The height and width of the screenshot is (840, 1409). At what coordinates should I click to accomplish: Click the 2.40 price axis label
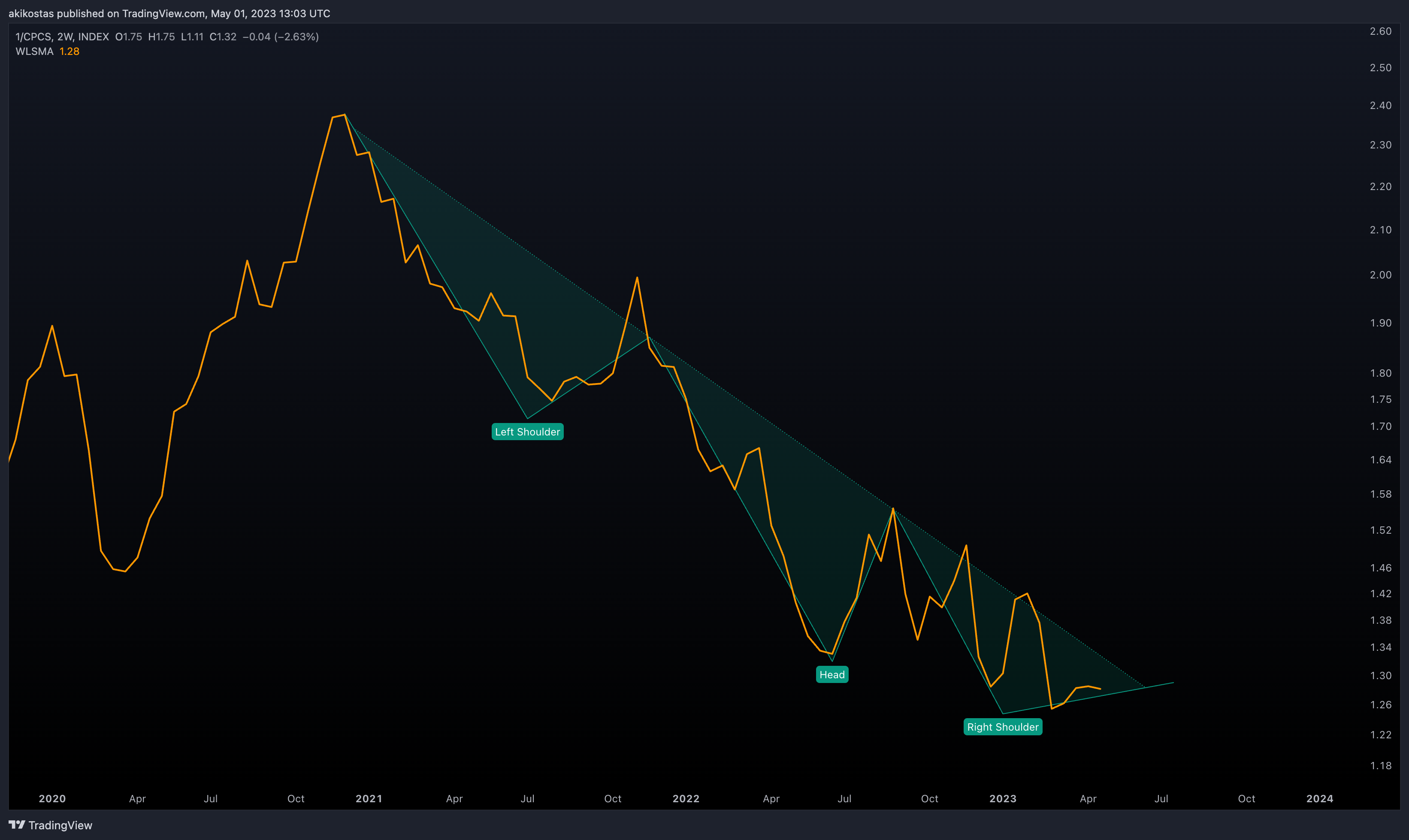1381,105
